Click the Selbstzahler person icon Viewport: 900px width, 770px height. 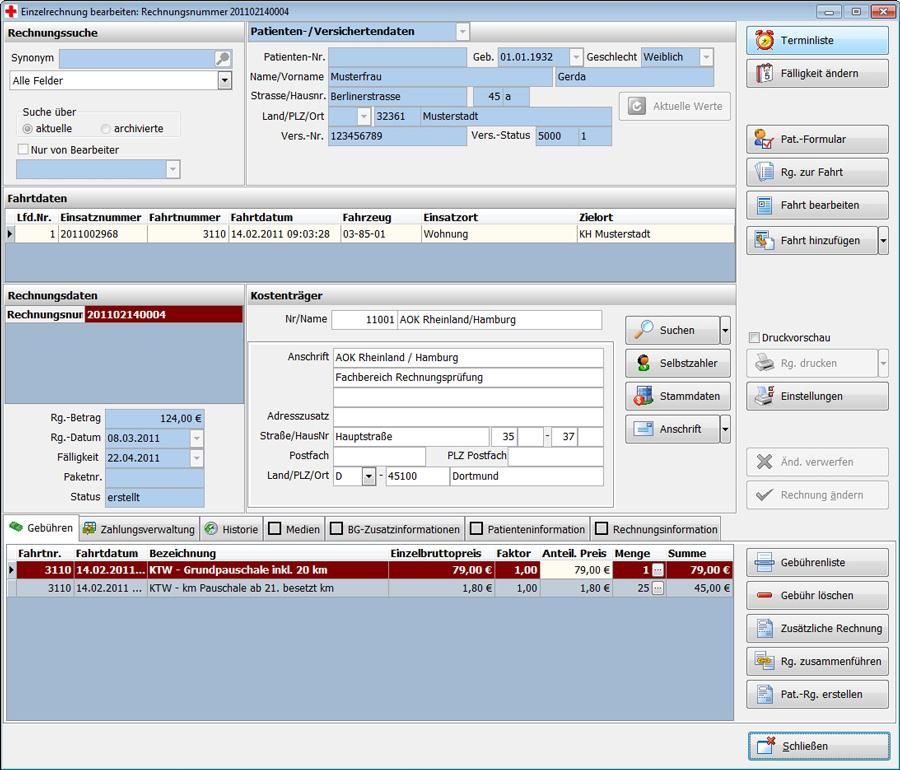tap(642, 363)
